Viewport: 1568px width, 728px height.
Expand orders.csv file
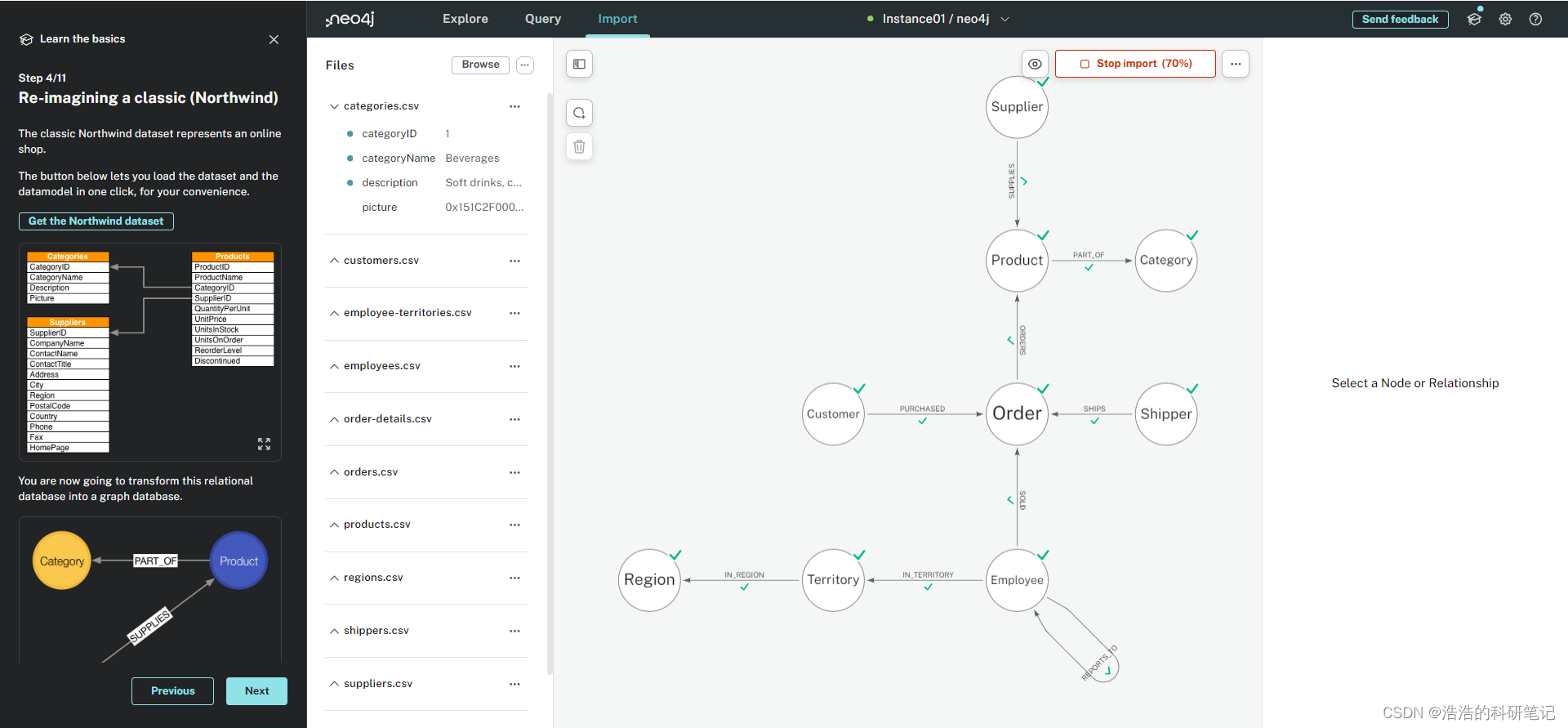[334, 472]
